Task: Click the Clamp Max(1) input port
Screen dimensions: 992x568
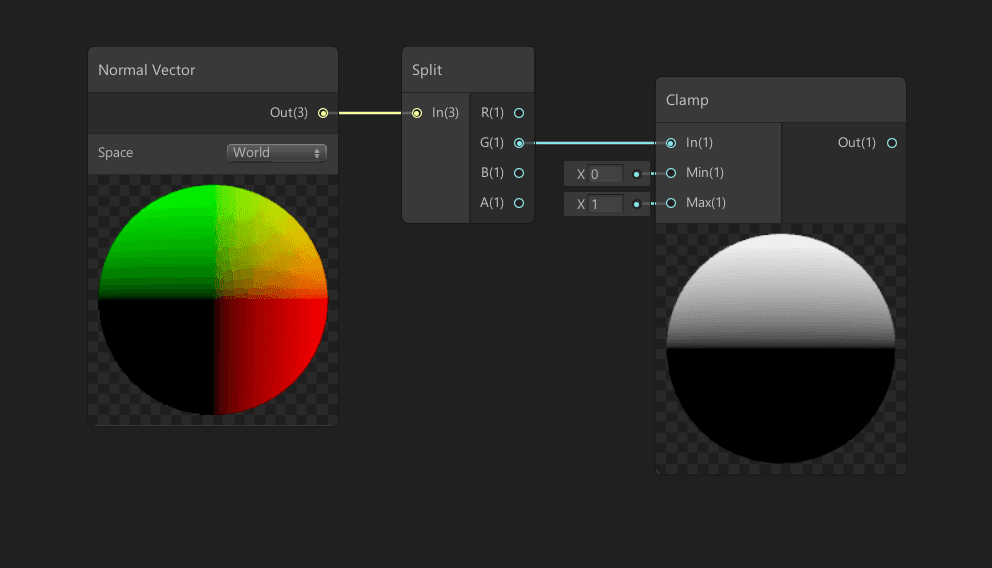Action: 671,203
